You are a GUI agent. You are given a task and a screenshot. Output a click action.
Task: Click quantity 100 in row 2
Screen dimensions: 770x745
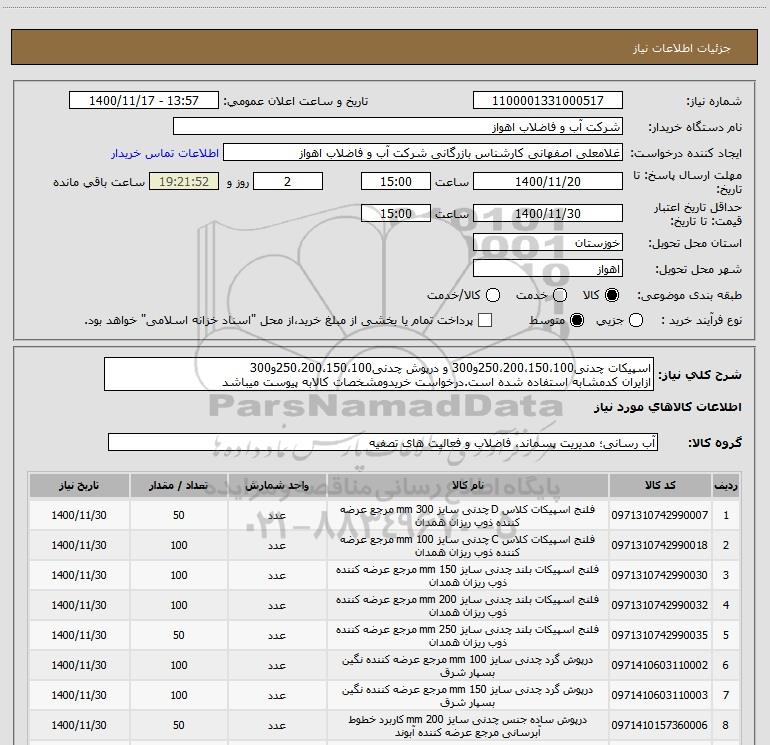tap(179, 545)
